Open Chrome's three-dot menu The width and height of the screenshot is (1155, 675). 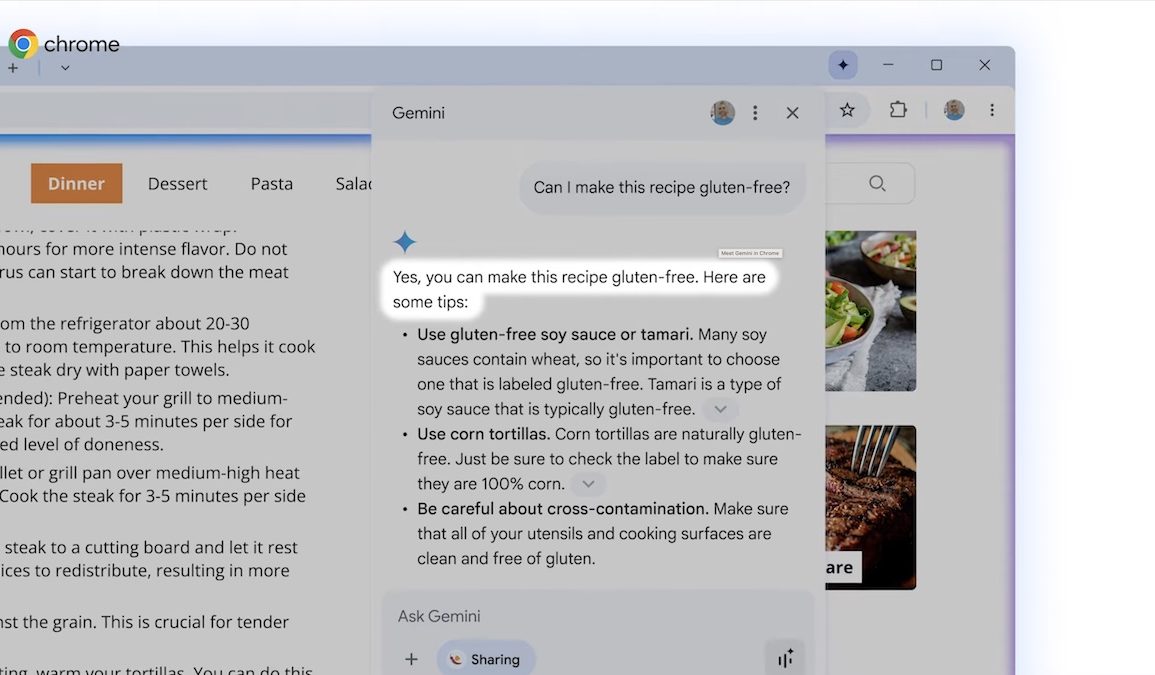(991, 110)
